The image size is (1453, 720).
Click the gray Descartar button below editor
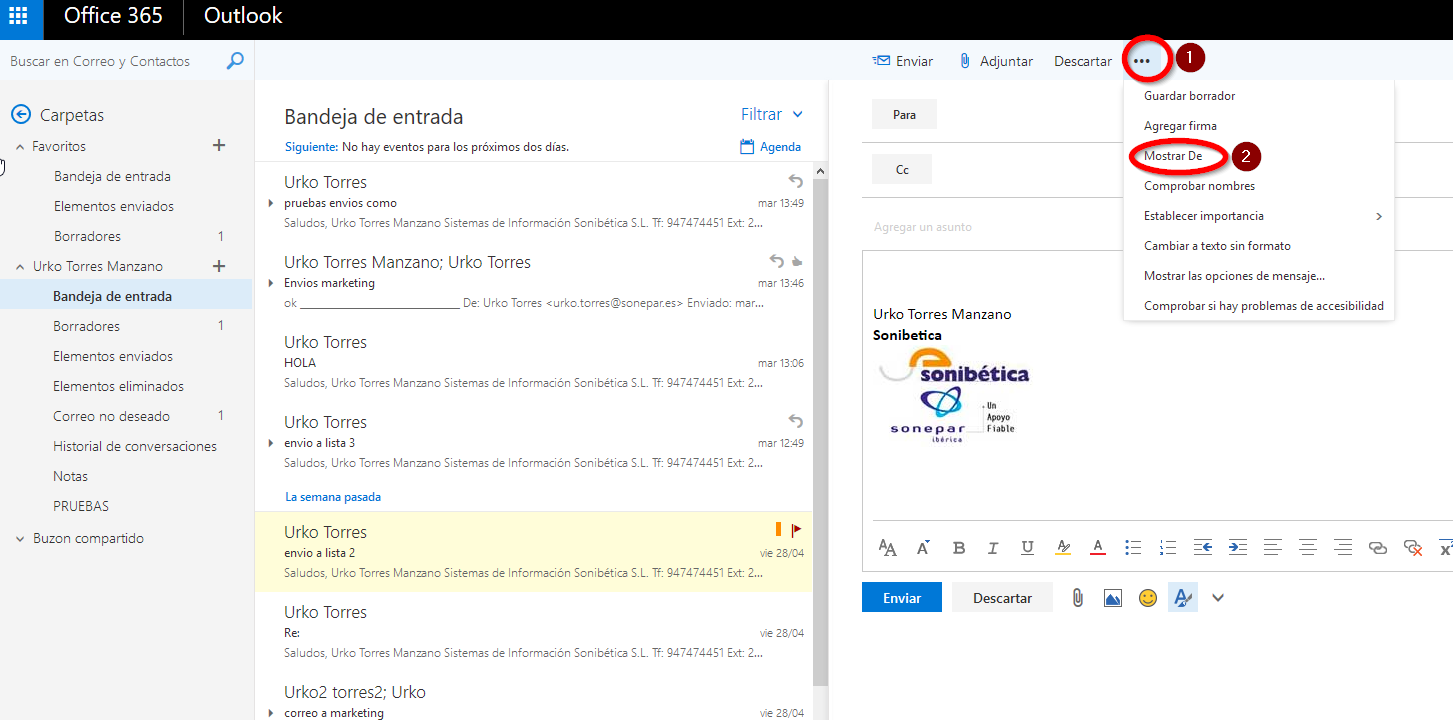click(x=1002, y=597)
